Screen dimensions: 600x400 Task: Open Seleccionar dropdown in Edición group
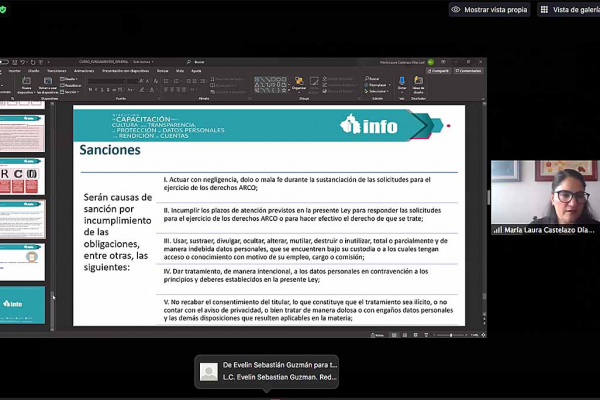[x=377, y=91]
